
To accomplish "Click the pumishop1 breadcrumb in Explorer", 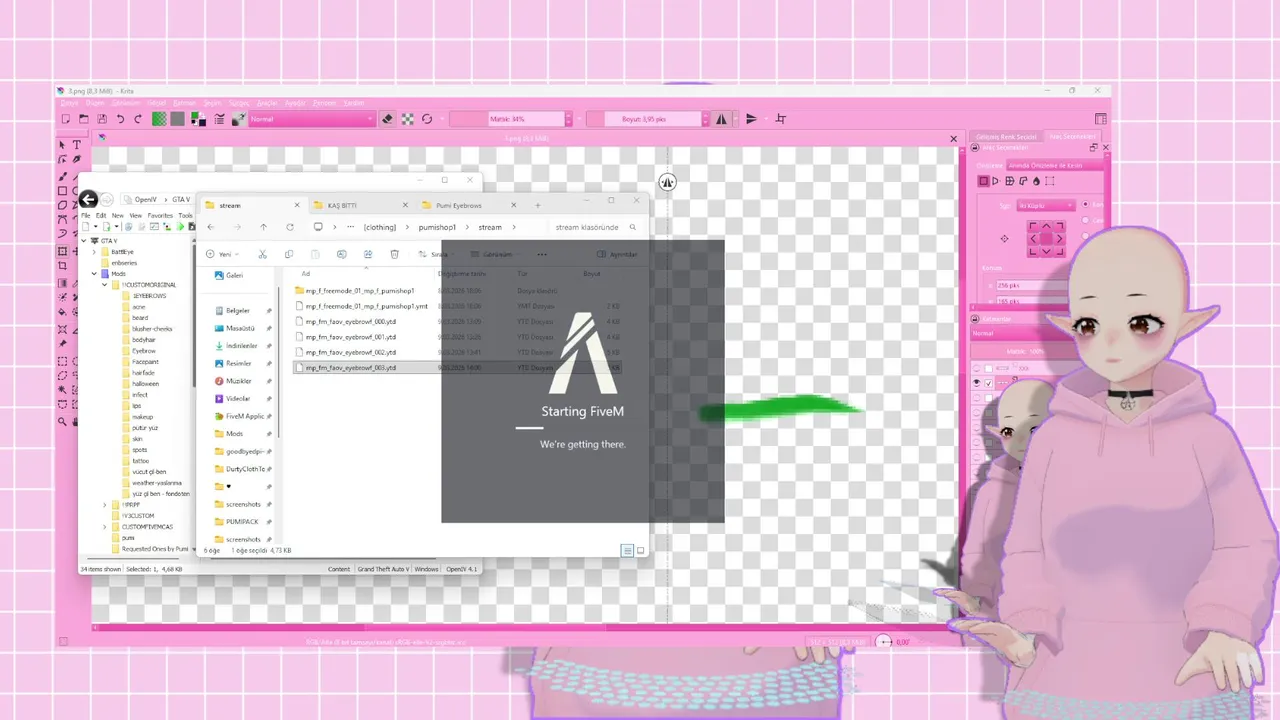I will [x=437, y=227].
